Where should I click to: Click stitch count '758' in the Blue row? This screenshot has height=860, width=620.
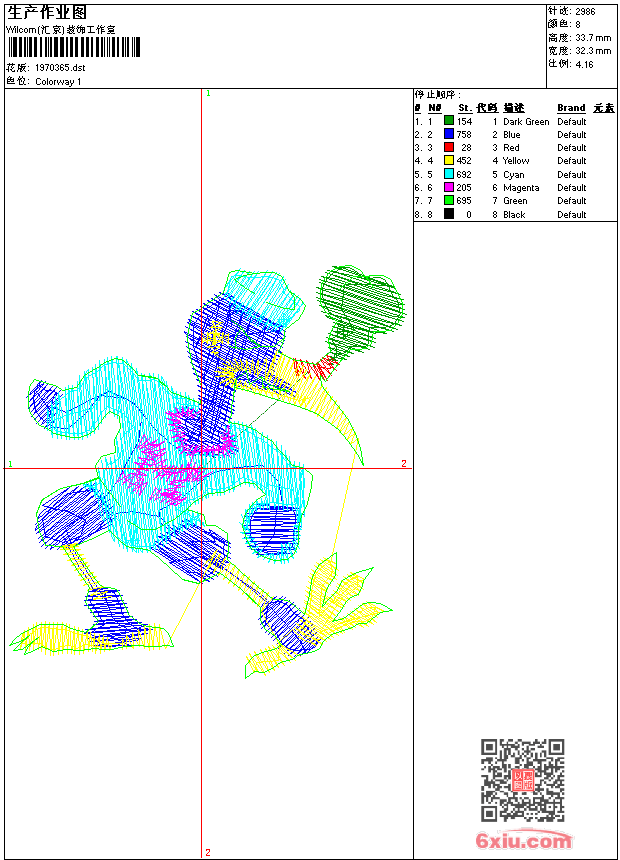point(464,134)
